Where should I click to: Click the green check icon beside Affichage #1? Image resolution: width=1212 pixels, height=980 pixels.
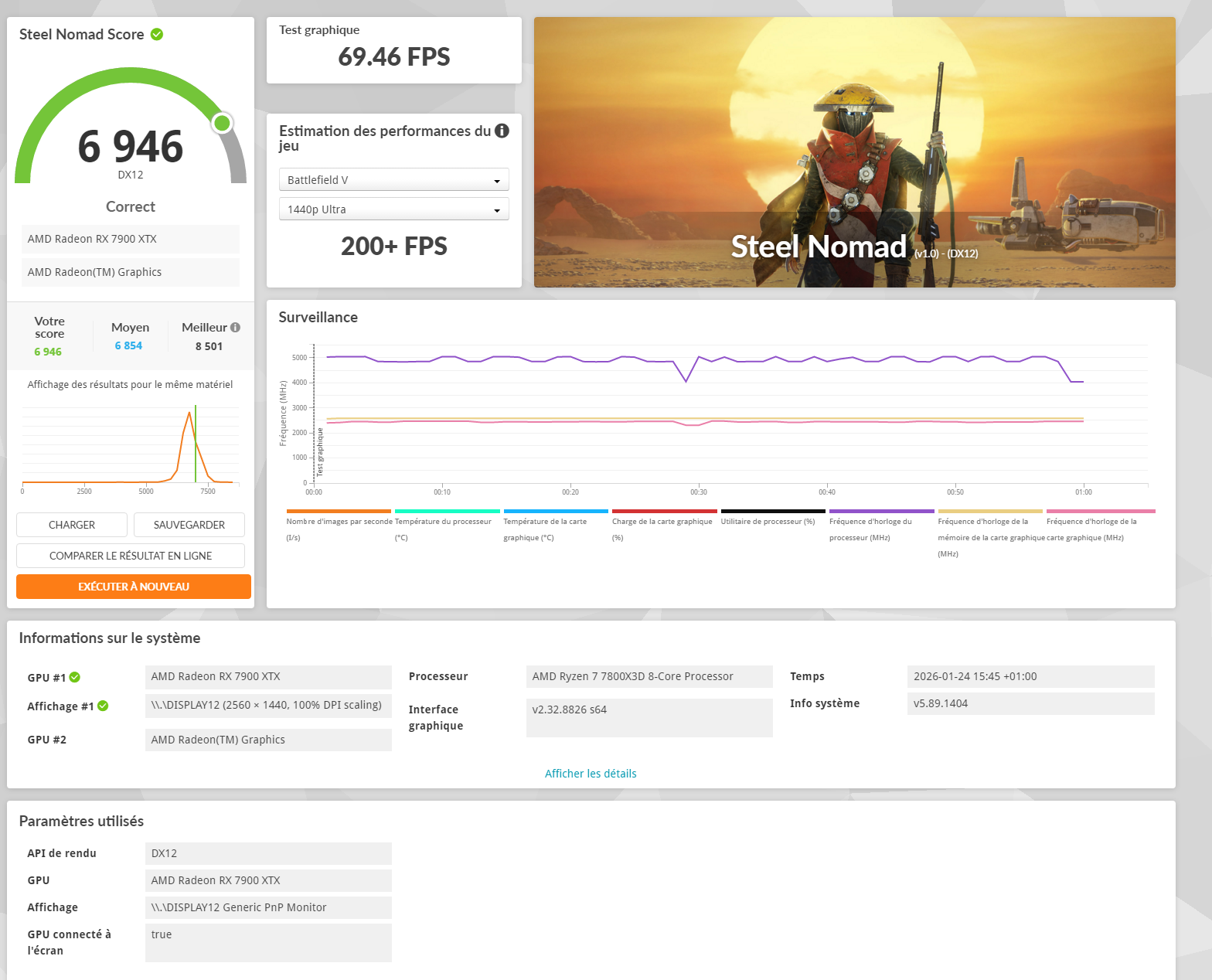103,706
